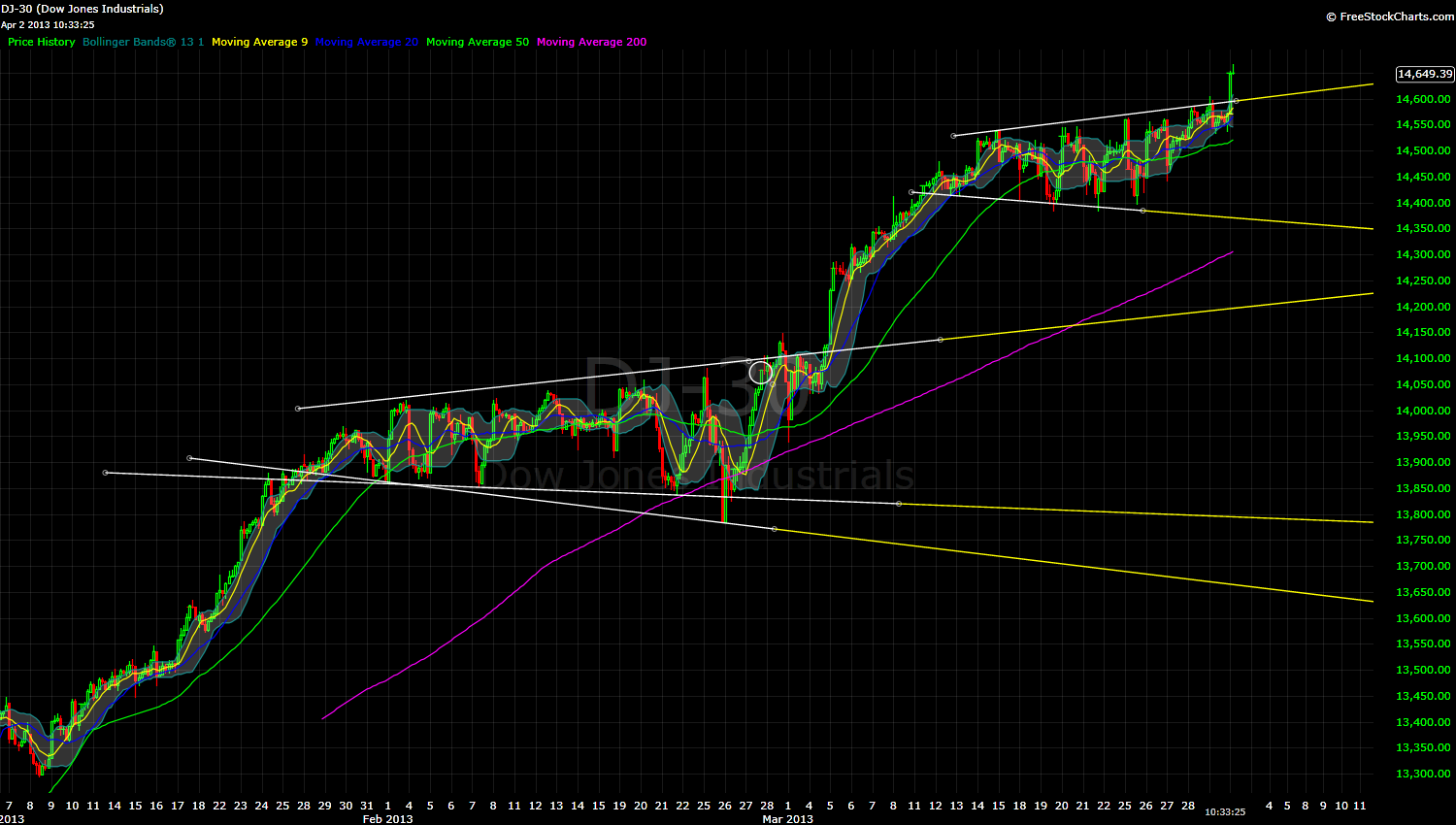This screenshot has width=1456, height=825.
Task: Click the 14,300.00 price axis label
Action: click(x=1423, y=255)
